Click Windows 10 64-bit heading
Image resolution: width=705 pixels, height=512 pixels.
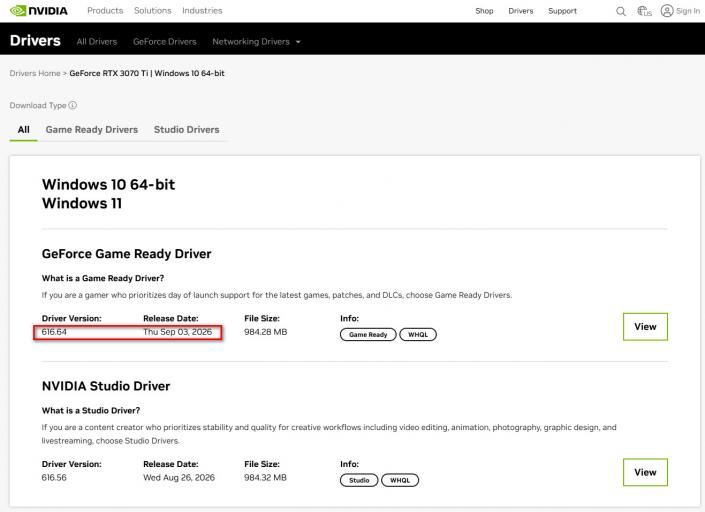point(108,184)
